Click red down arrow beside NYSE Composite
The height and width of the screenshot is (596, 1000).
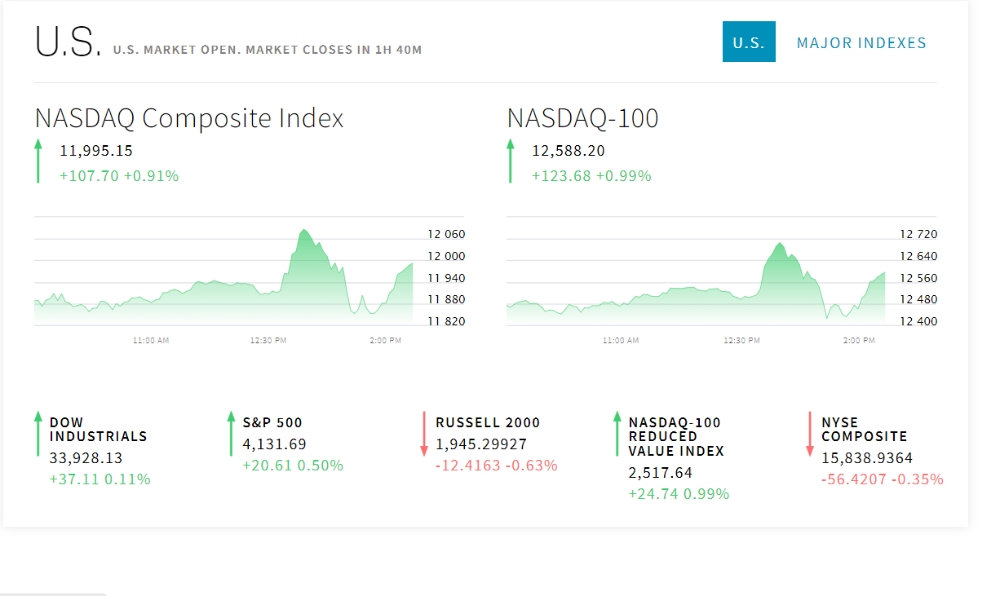810,434
